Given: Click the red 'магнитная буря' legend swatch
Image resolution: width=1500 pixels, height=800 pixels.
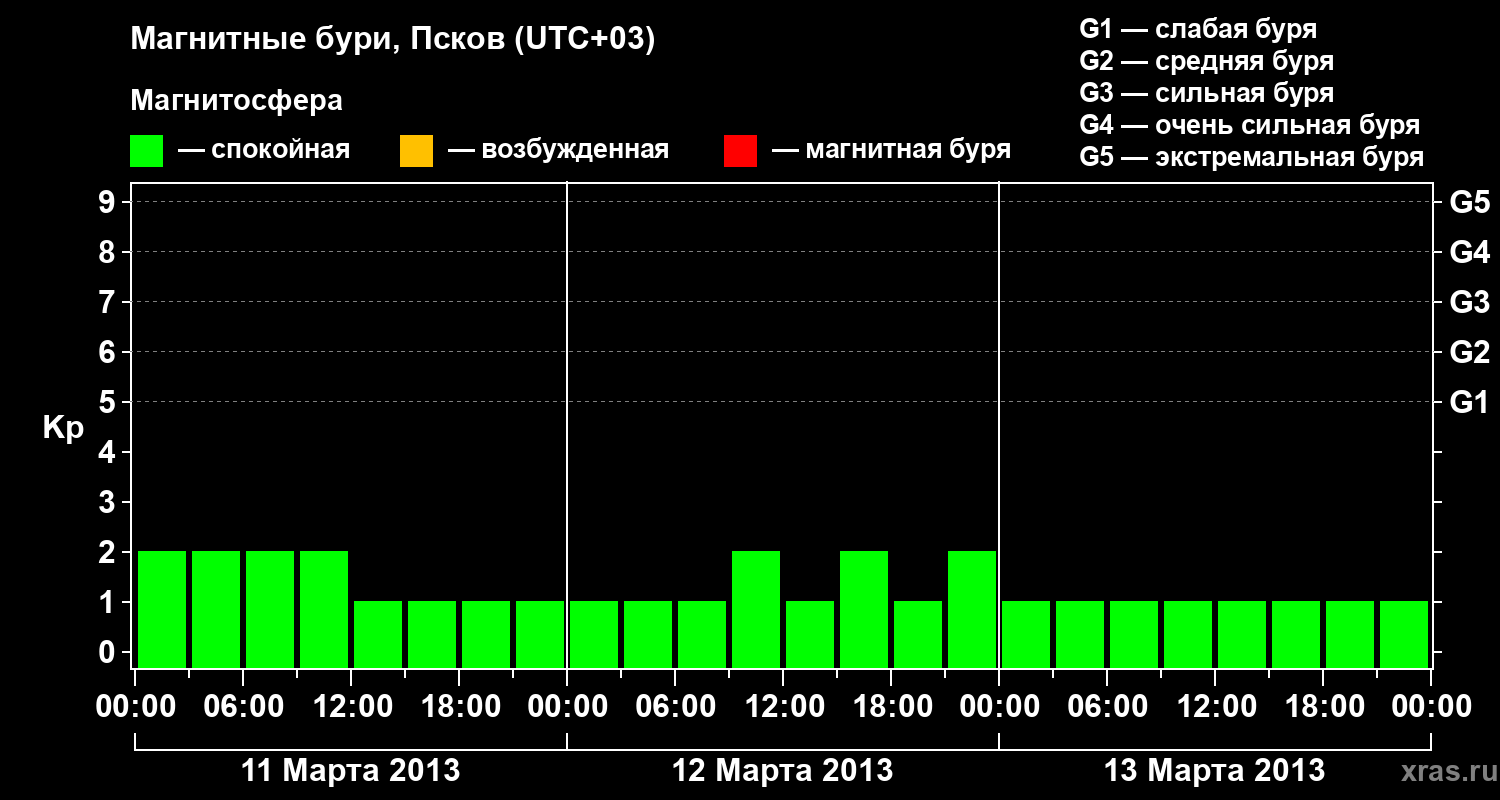Looking at the screenshot, I should pos(740,150).
